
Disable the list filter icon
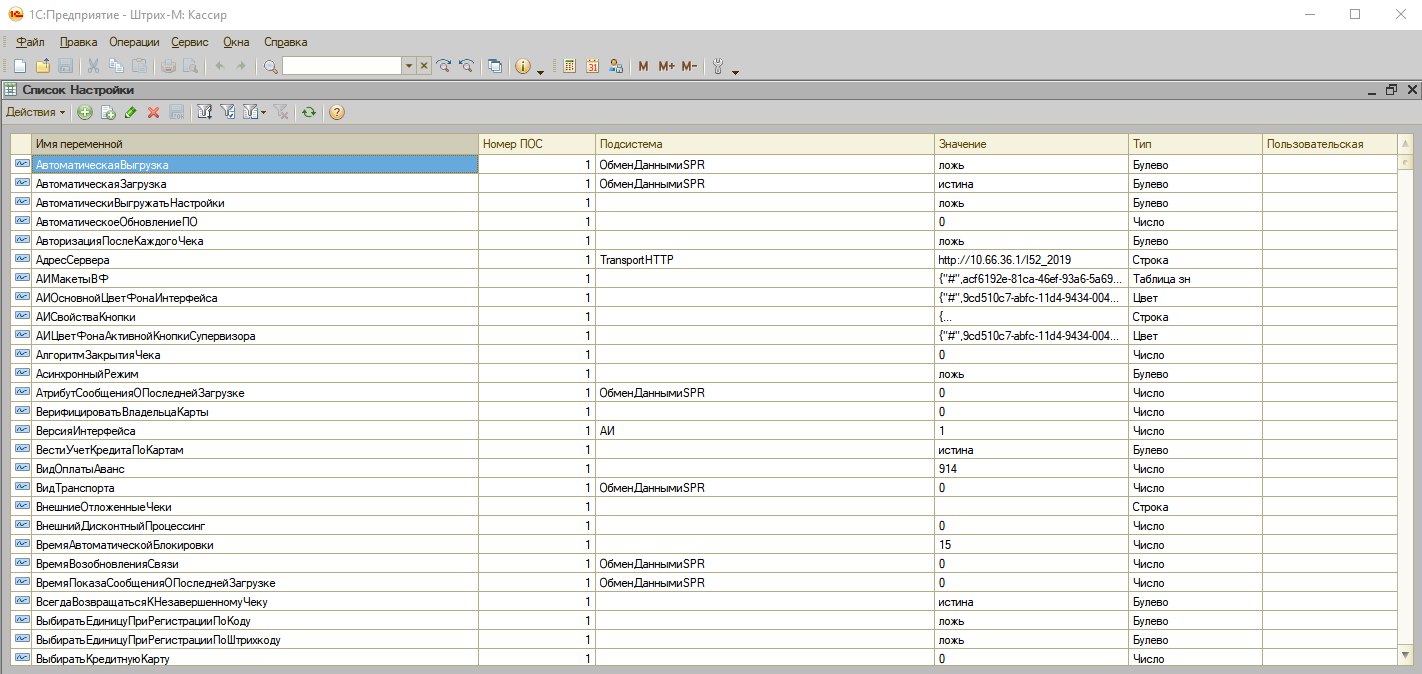coord(281,112)
